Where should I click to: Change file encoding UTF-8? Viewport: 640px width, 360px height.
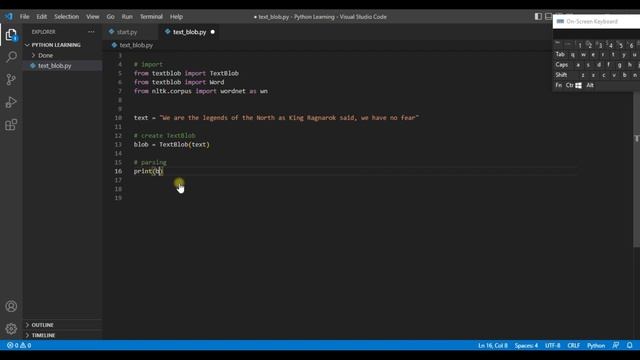pyautogui.click(x=553, y=345)
